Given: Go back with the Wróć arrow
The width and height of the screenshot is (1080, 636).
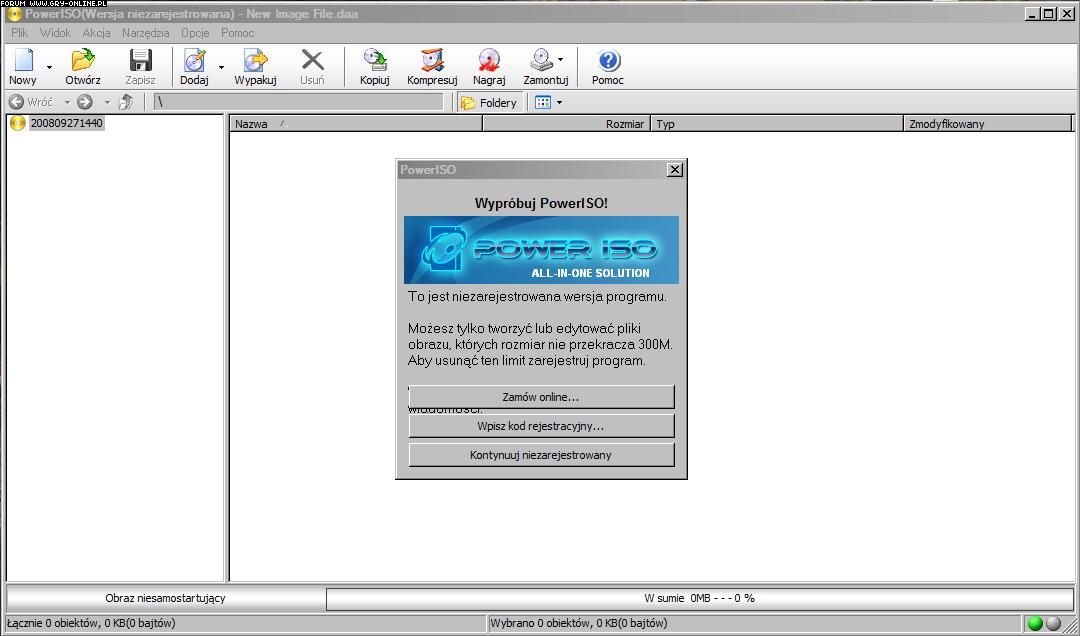Looking at the screenshot, I should [16, 103].
